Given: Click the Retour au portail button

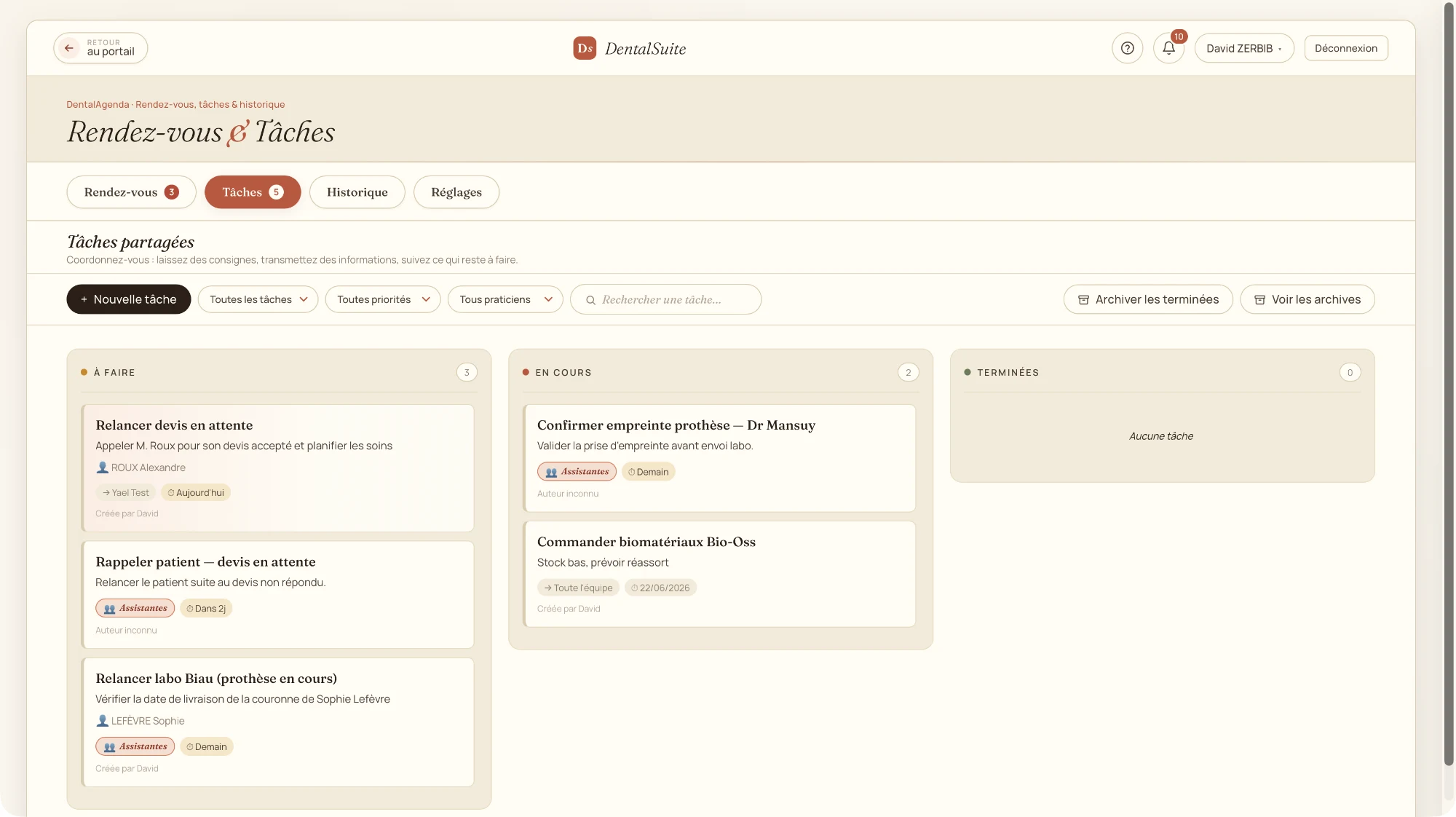Looking at the screenshot, I should (x=100, y=48).
